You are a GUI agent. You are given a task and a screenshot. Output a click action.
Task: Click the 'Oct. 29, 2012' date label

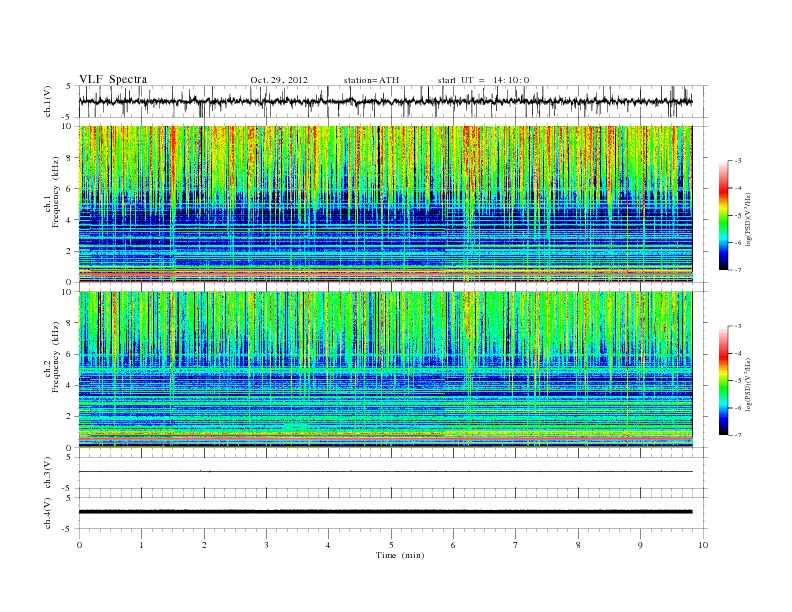[279, 80]
